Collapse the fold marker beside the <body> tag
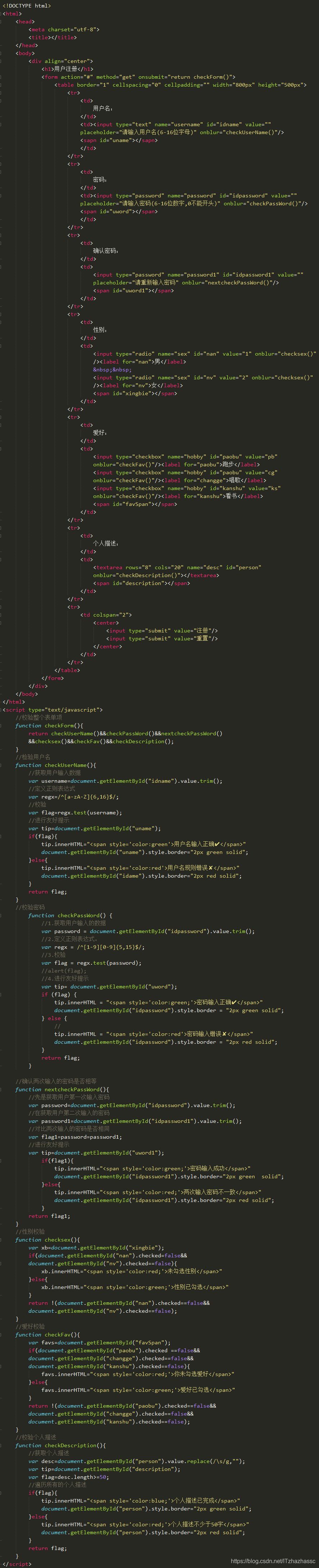319x1568 pixels. [x=1, y=54]
